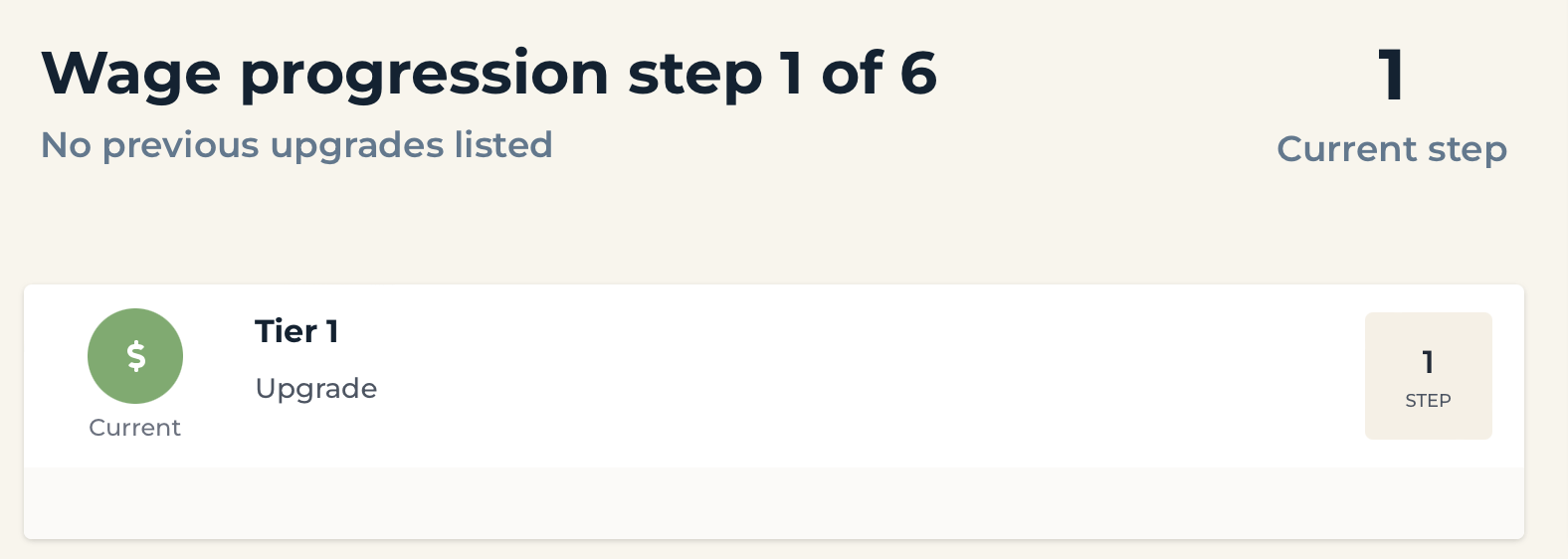Select the word previous in the subtitle

pos(181,146)
